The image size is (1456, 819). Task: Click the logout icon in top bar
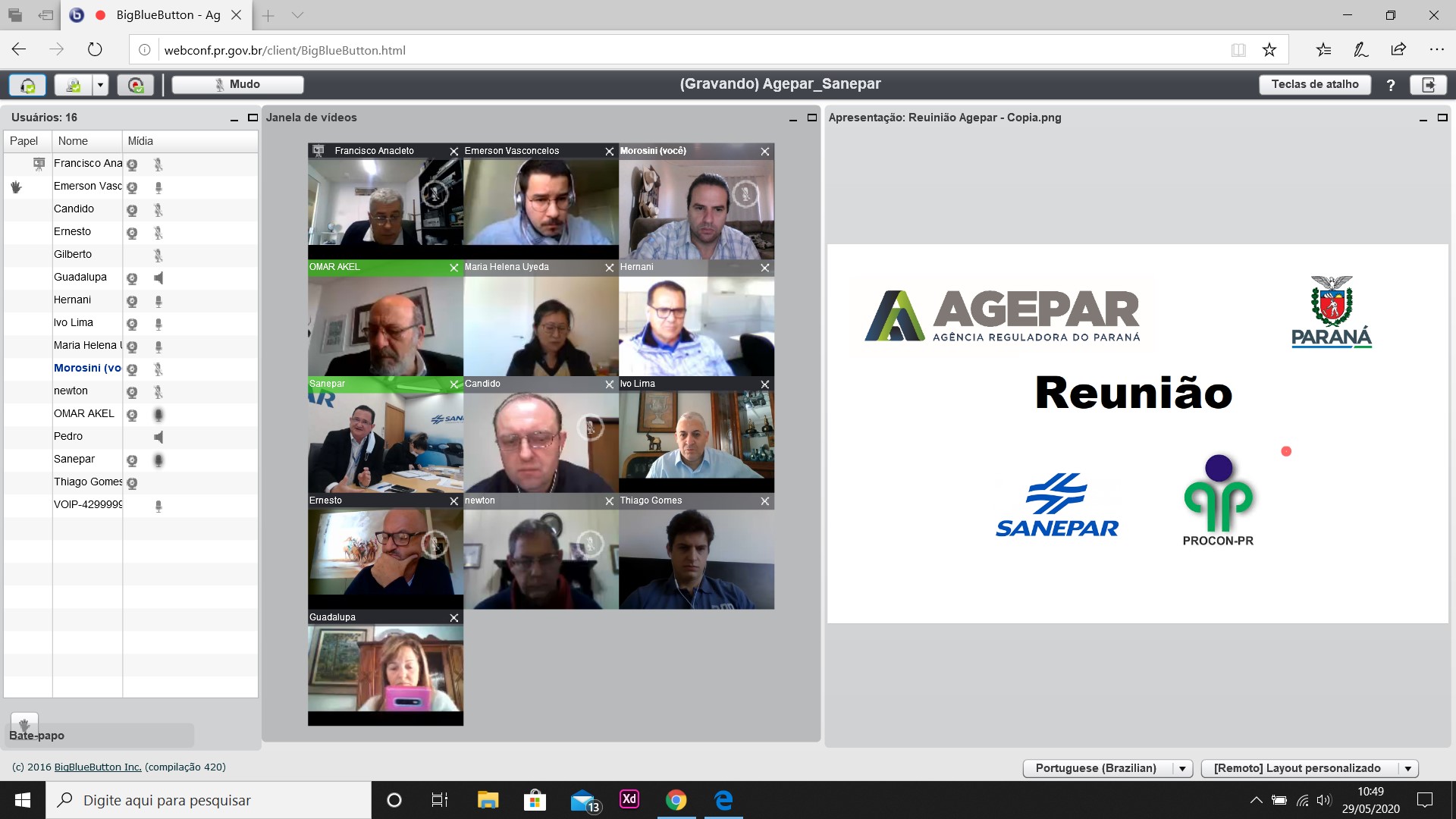click(1429, 85)
